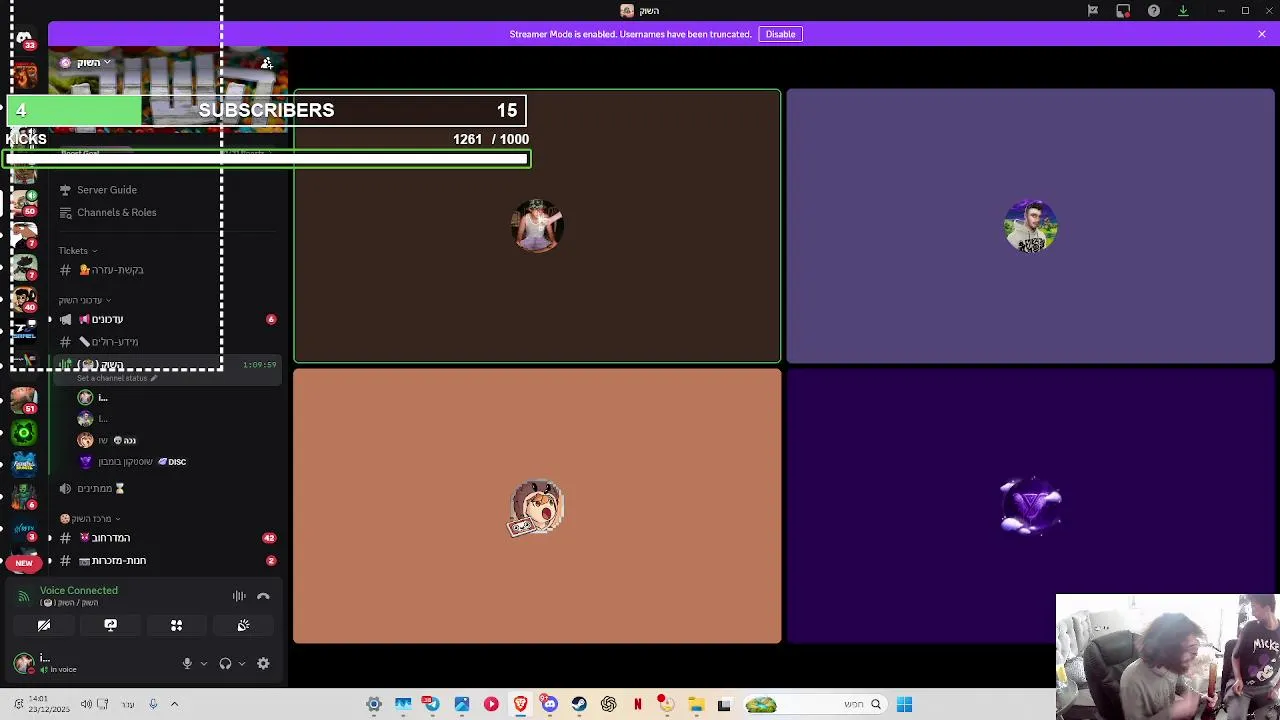Collapse the עדכוני השוק category
Image resolution: width=1280 pixels, height=720 pixels.
coord(84,300)
